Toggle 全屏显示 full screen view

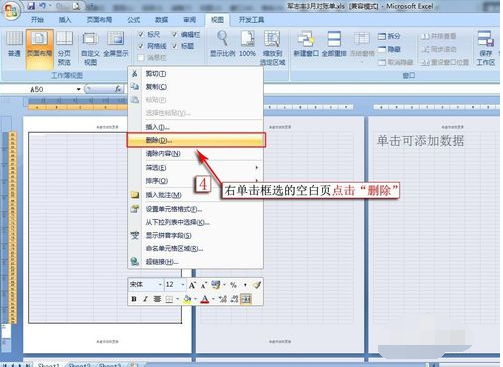(116, 44)
